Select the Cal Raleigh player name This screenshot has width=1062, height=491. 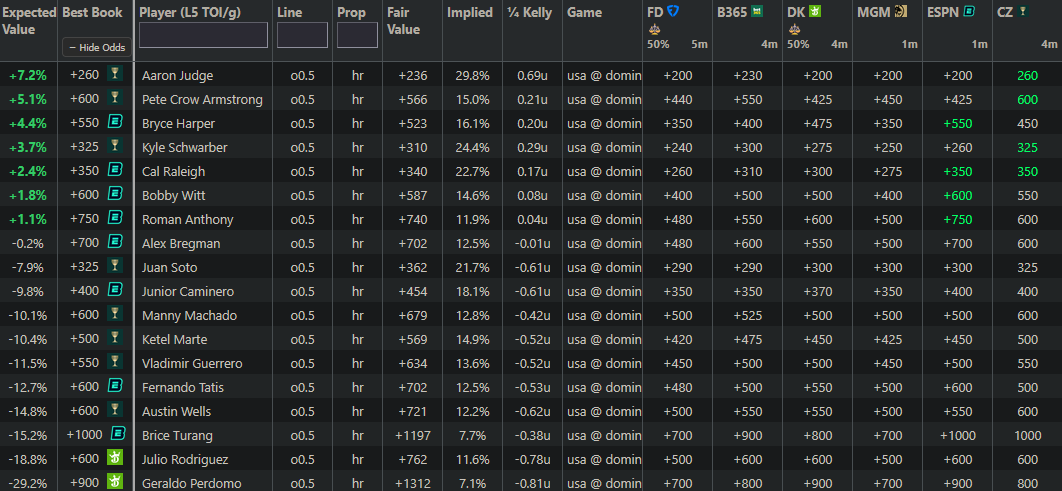pyautogui.click(x=173, y=171)
